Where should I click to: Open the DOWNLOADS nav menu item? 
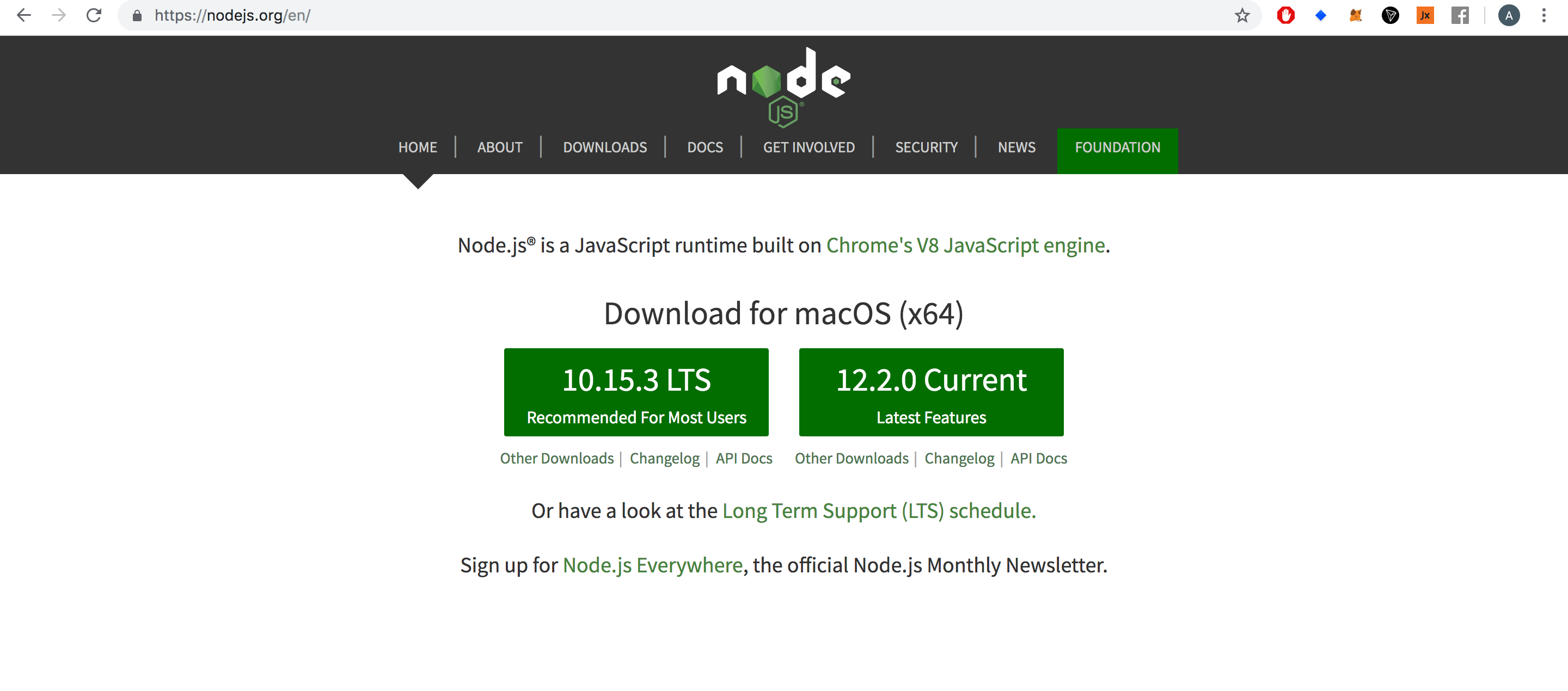604,147
